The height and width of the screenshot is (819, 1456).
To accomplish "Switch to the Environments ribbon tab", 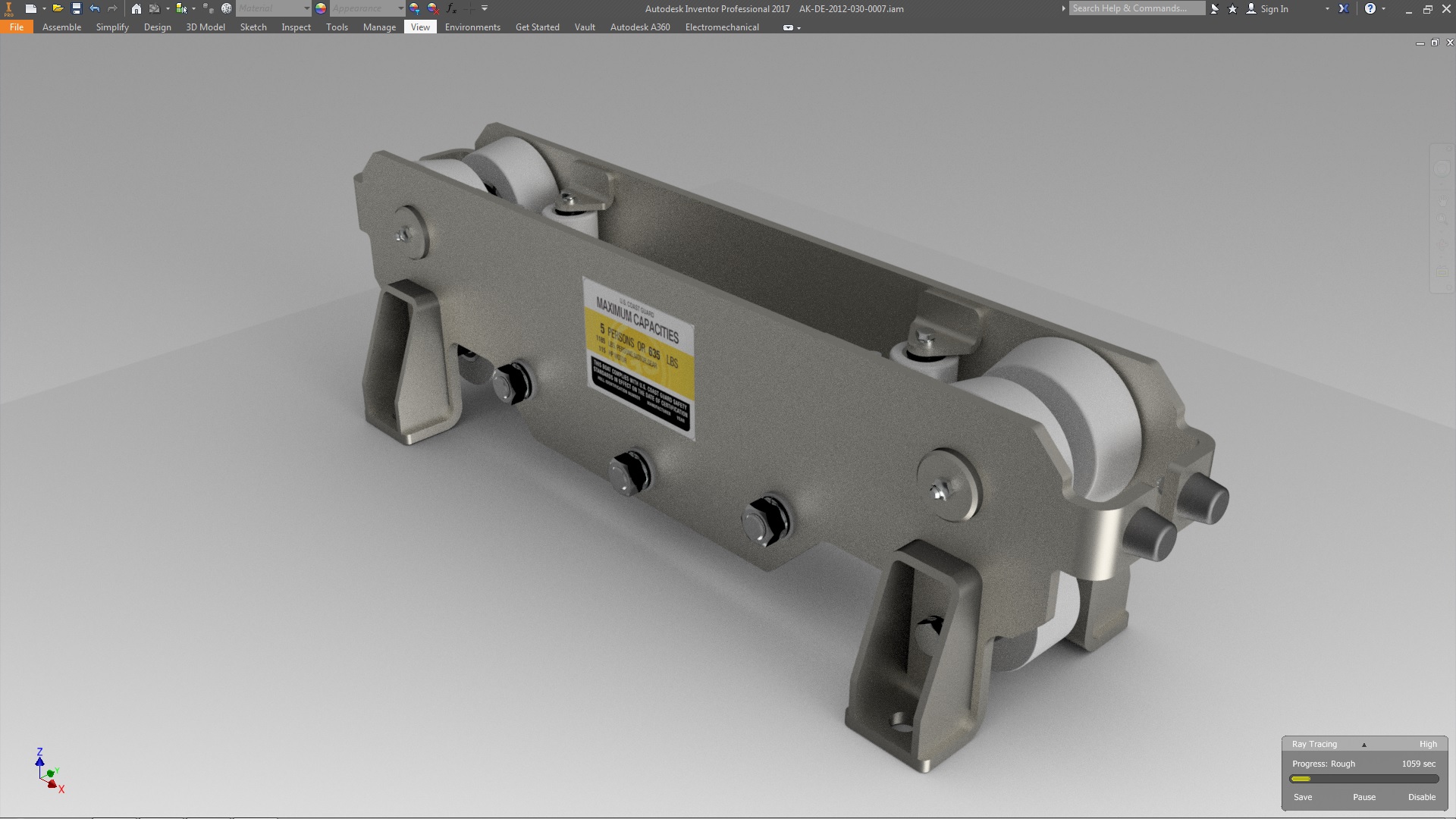I will pyautogui.click(x=472, y=27).
